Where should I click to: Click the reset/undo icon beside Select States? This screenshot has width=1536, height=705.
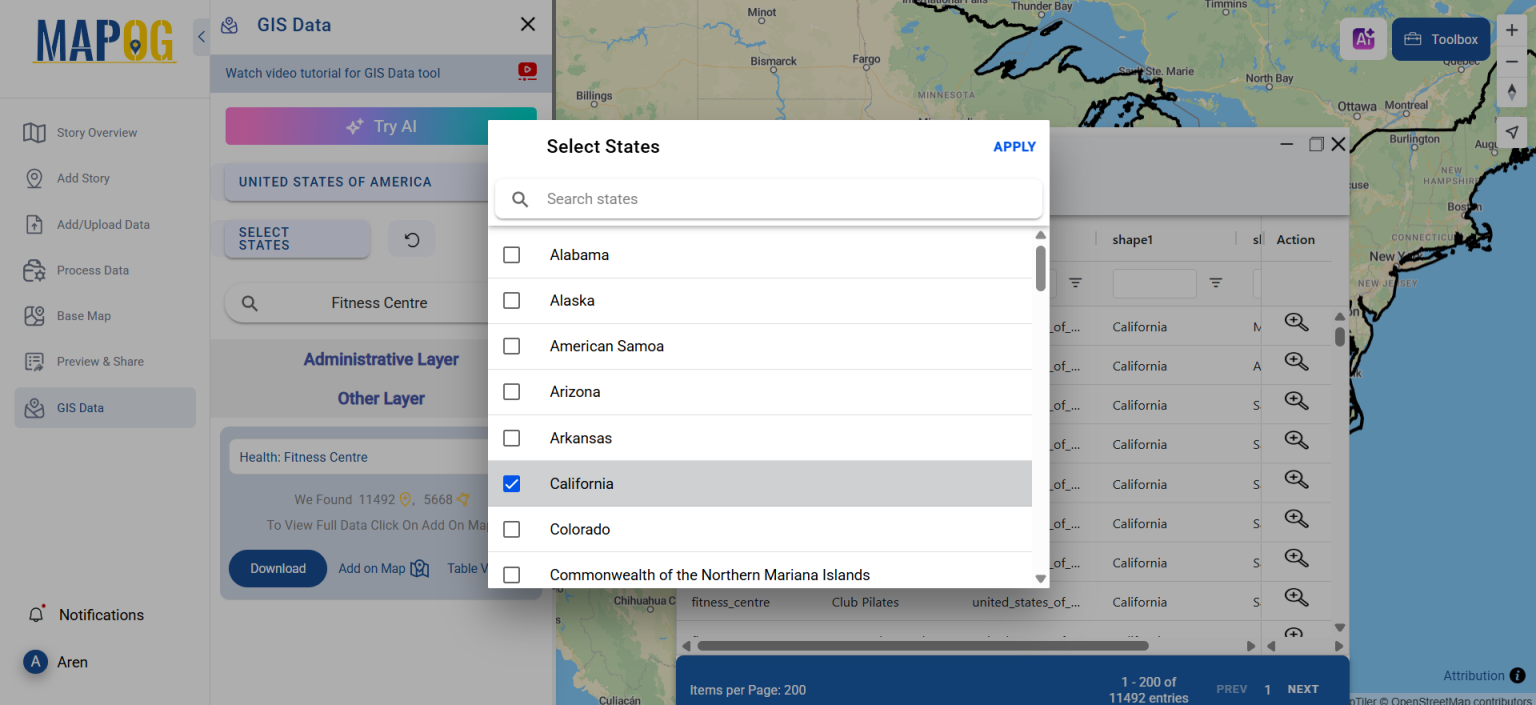[411, 239]
